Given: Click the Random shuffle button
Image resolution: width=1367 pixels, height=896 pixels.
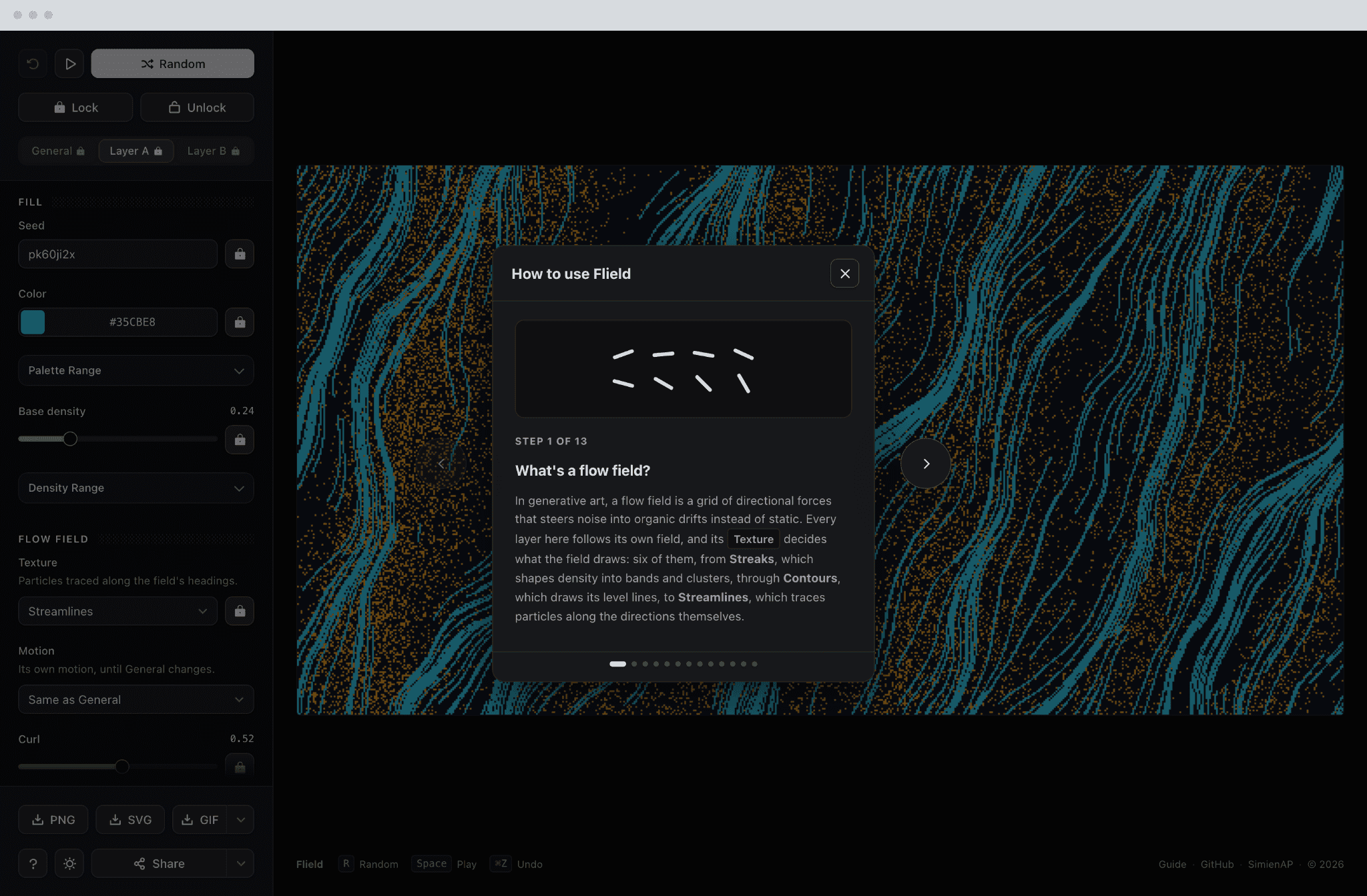Looking at the screenshot, I should tap(172, 63).
